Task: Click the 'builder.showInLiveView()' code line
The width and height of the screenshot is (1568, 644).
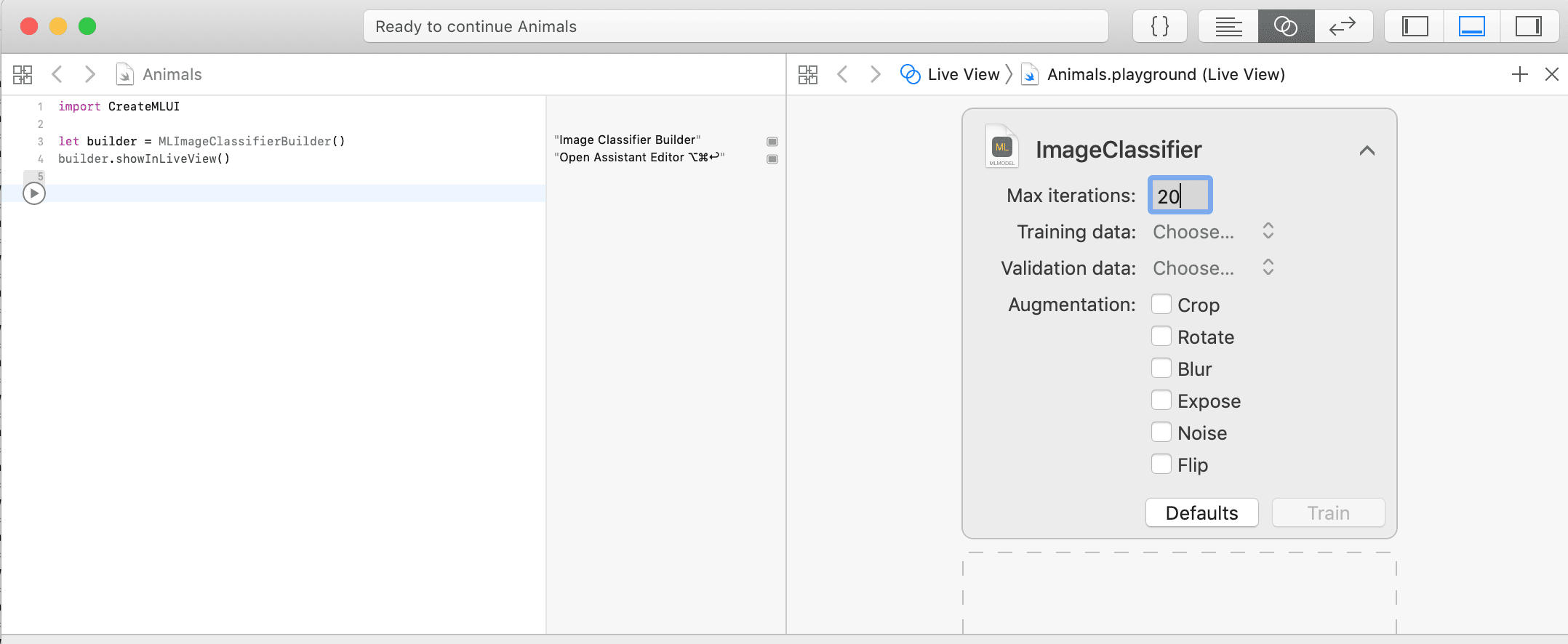Action: pyautogui.click(x=144, y=158)
